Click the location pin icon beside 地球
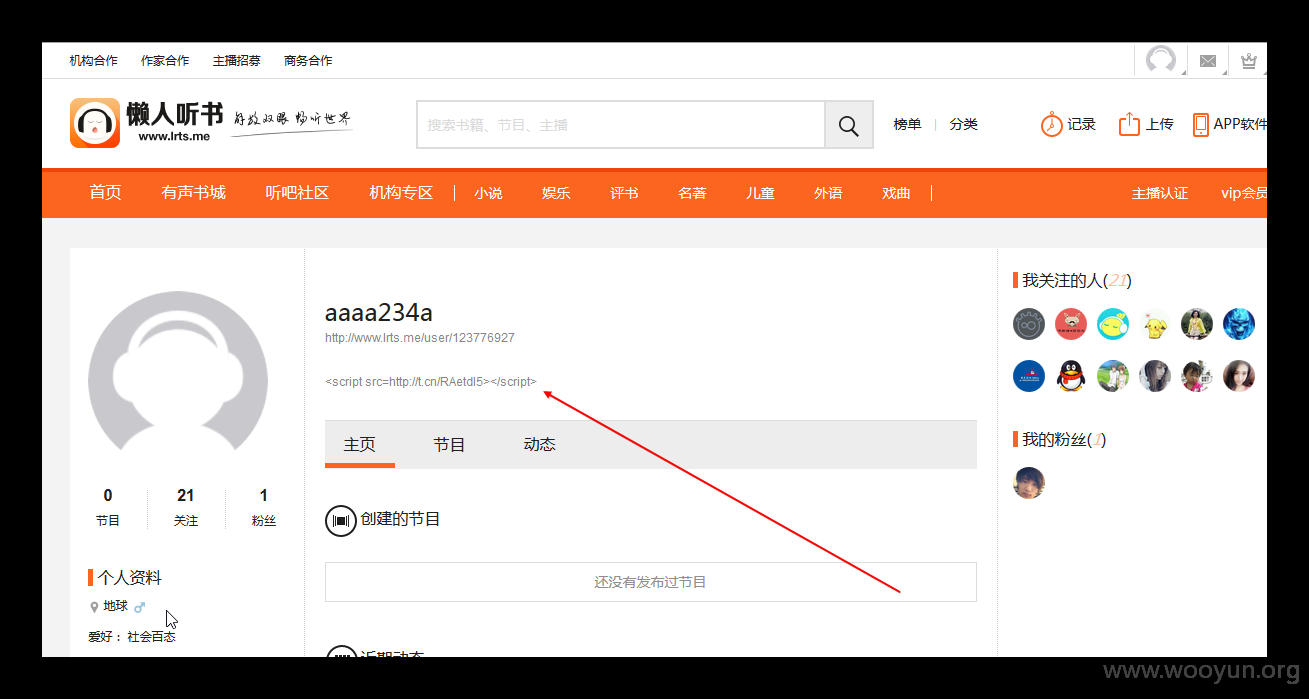This screenshot has height=699, width=1309. (94, 607)
